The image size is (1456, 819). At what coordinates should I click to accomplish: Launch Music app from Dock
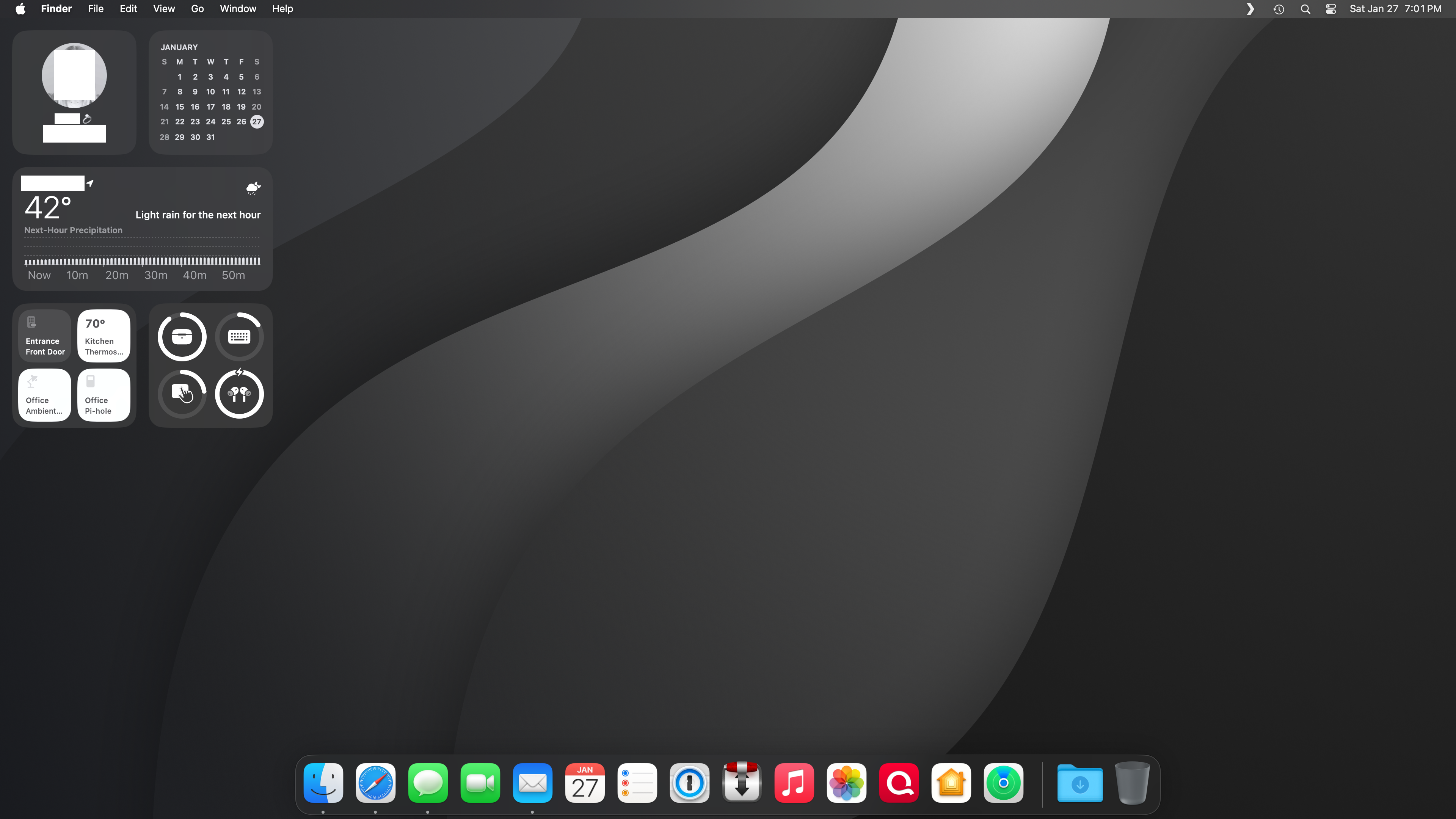click(x=794, y=783)
